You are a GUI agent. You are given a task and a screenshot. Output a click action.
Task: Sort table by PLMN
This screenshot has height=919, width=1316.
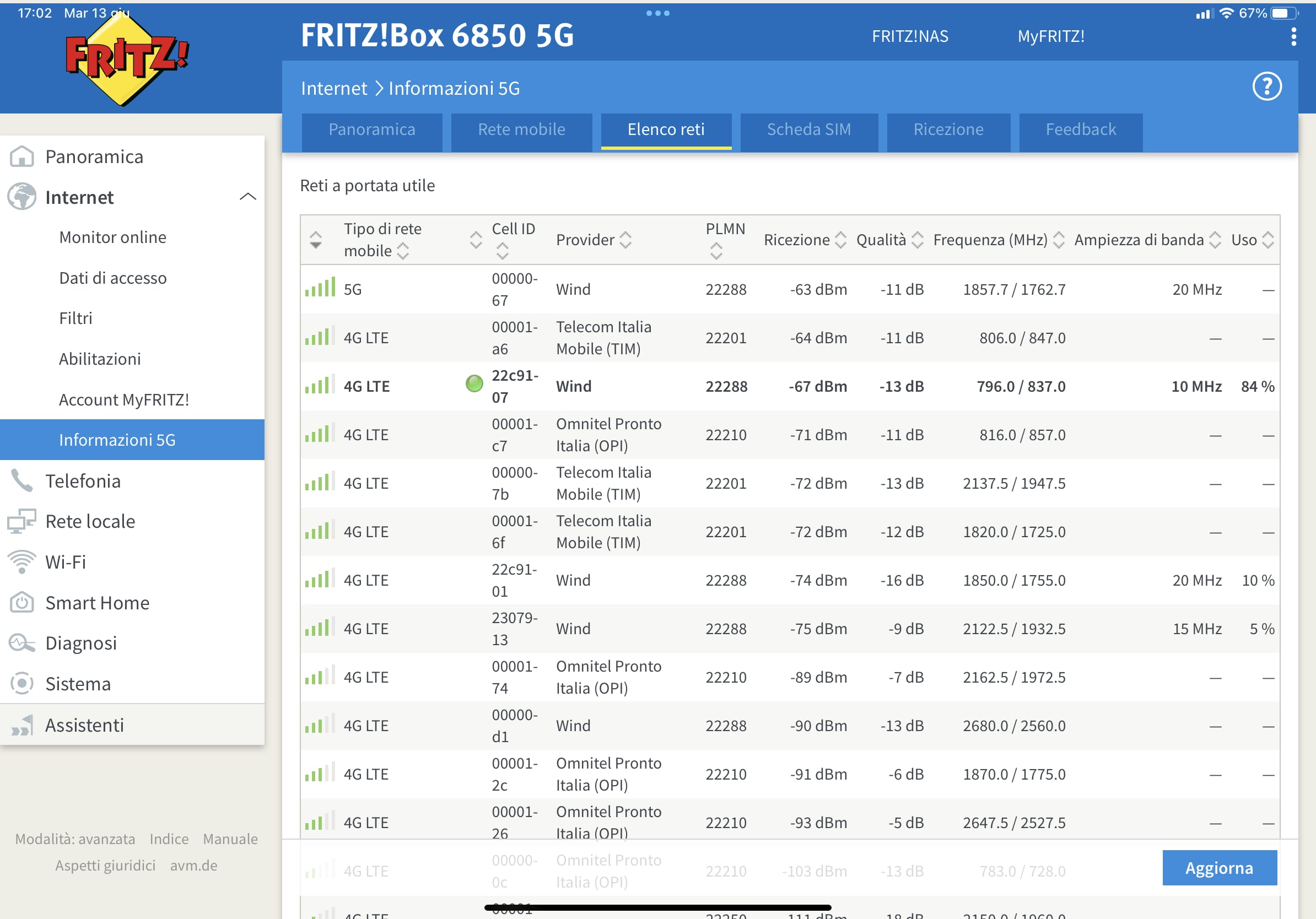[x=716, y=250]
